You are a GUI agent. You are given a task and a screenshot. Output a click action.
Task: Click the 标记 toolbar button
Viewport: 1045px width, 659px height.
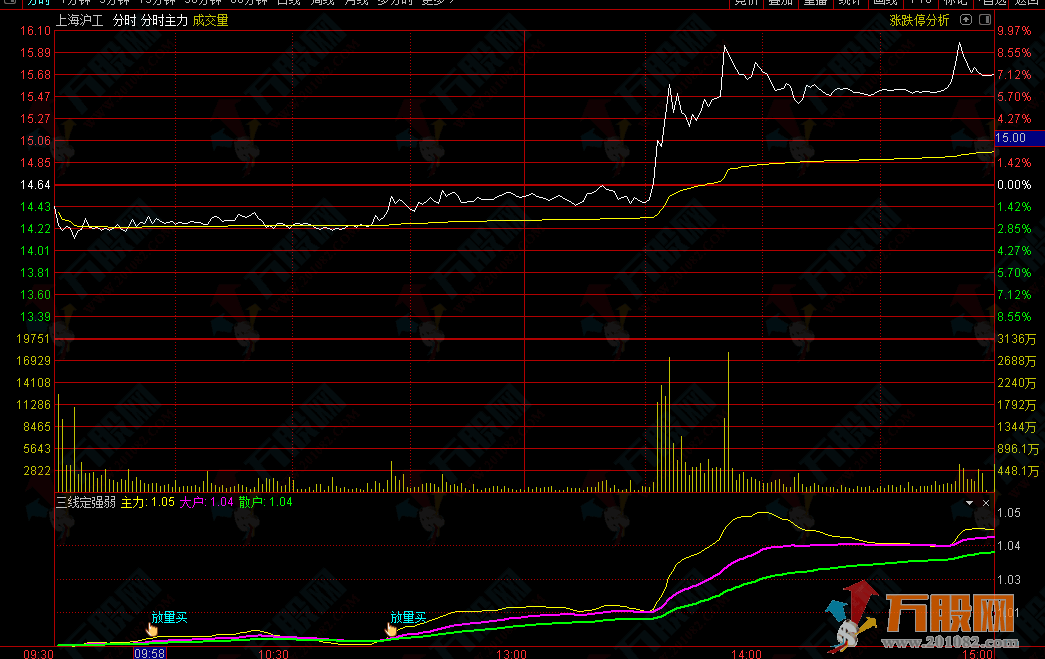(955, 3)
